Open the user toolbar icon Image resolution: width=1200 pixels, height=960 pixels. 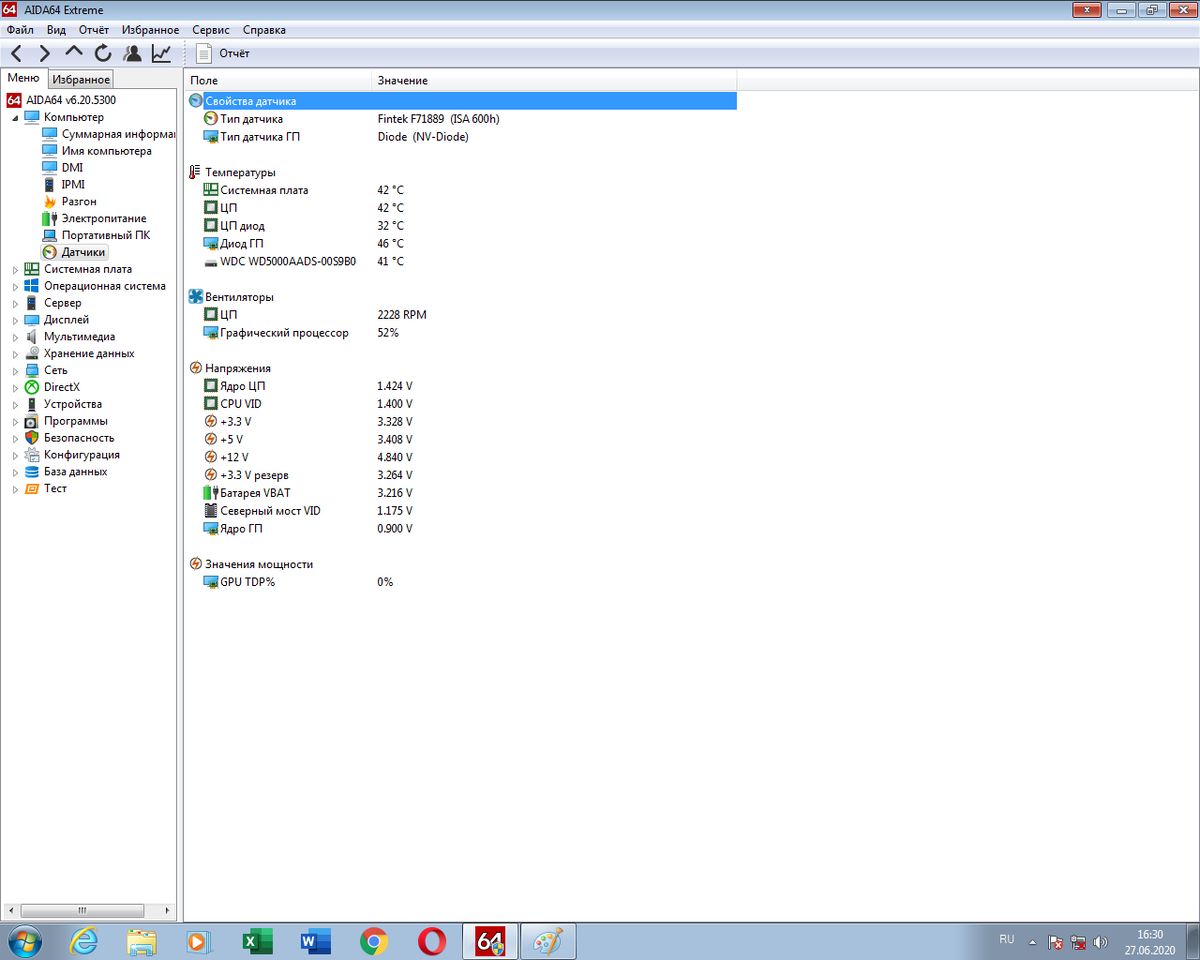click(x=132, y=53)
